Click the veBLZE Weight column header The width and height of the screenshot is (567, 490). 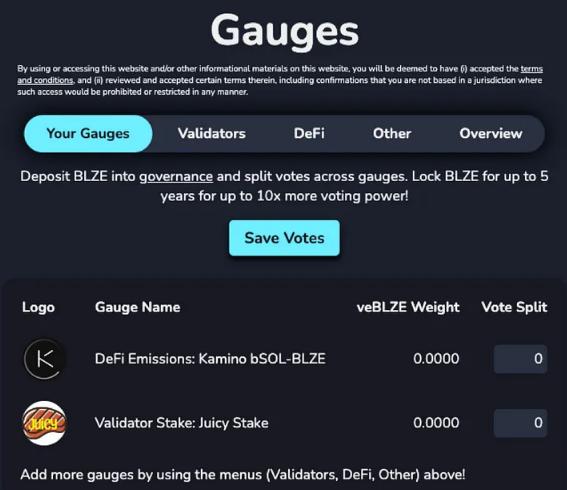pyautogui.click(x=408, y=307)
